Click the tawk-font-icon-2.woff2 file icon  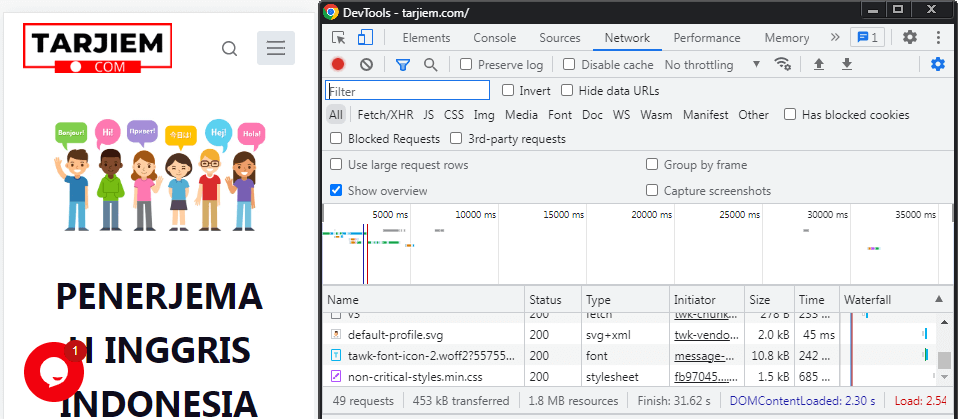coord(336,355)
